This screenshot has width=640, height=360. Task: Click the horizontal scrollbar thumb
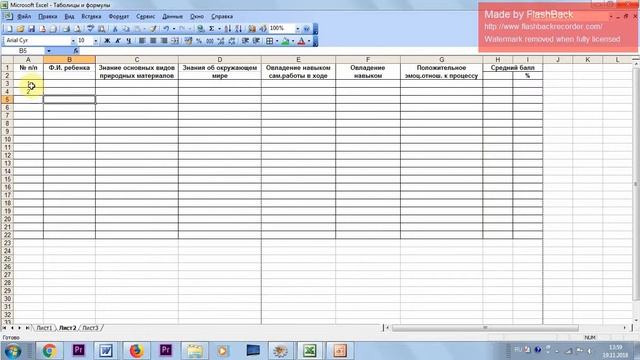coord(485,328)
